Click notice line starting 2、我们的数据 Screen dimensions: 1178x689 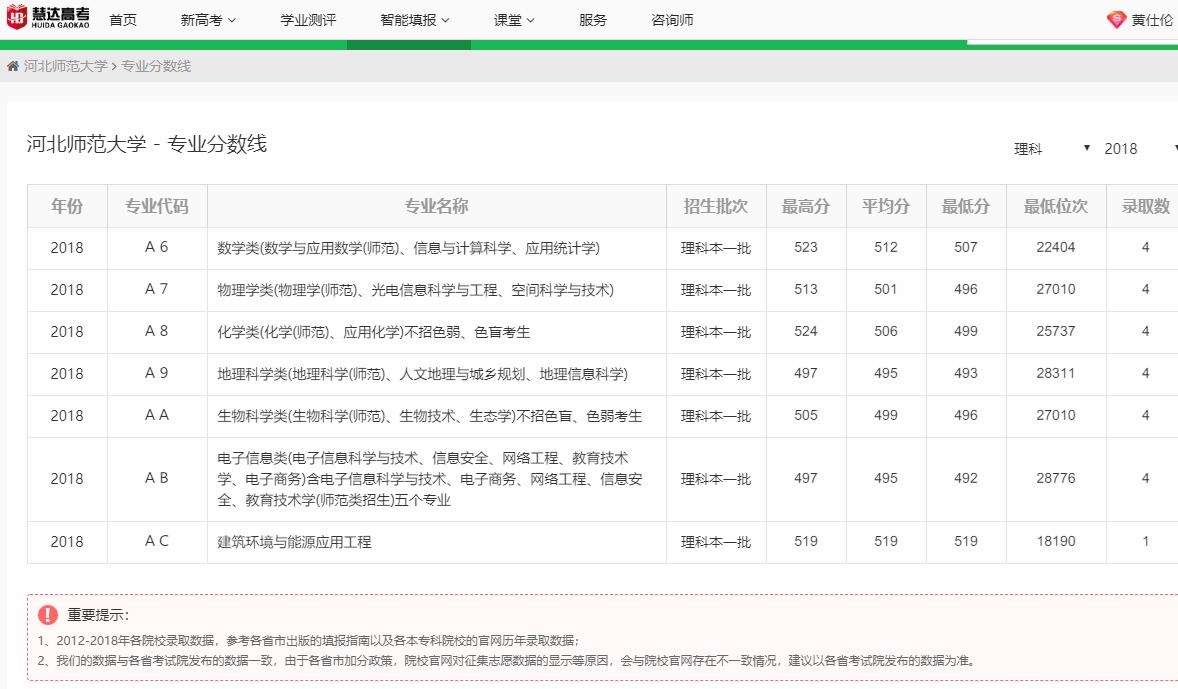coord(508,661)
